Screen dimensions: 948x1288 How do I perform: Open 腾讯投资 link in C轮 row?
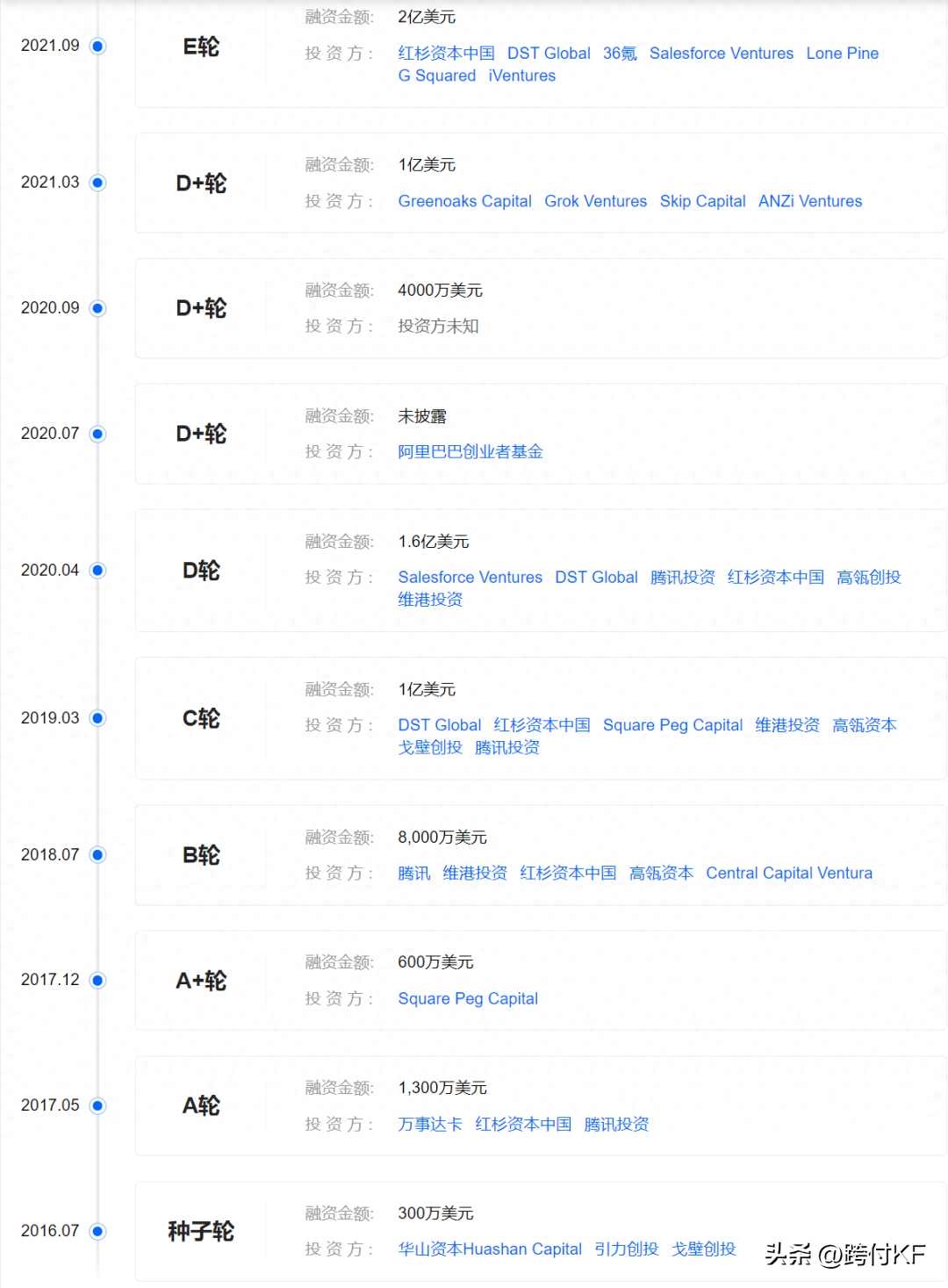(x=507, y=748)
